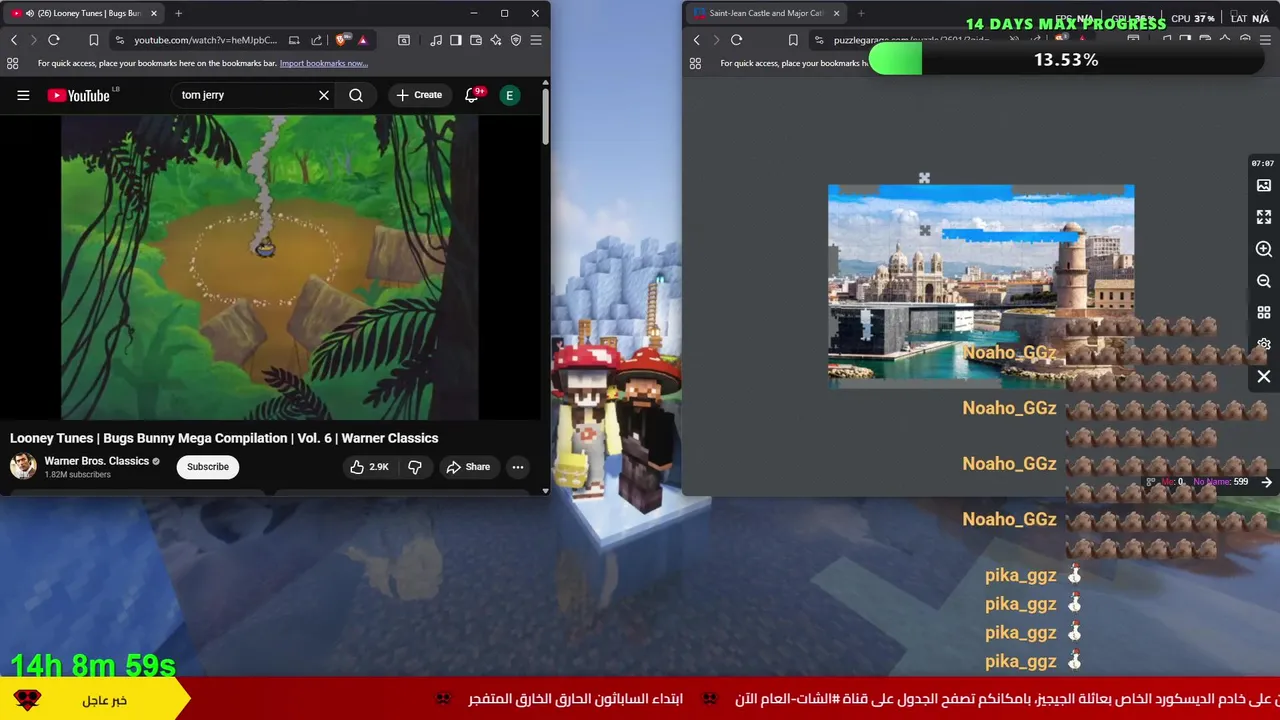Clear the 'tom jerry' search text

coord(324,95)
